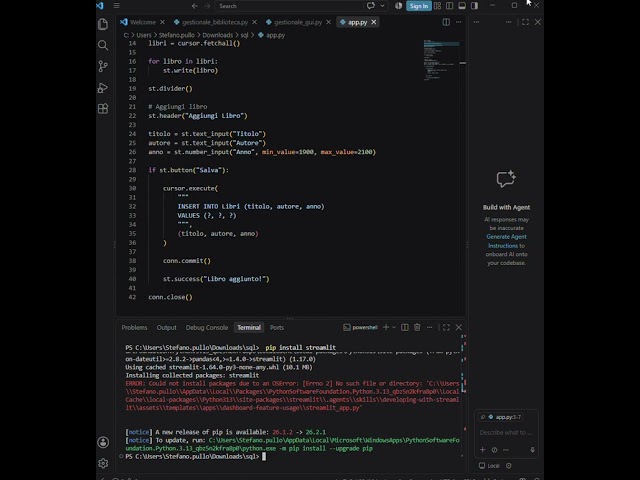The height and width of the screenshot is (480, 640).
Task: Click the code line st.header("Aggiungi Libro")
Action: click(198, 116)
